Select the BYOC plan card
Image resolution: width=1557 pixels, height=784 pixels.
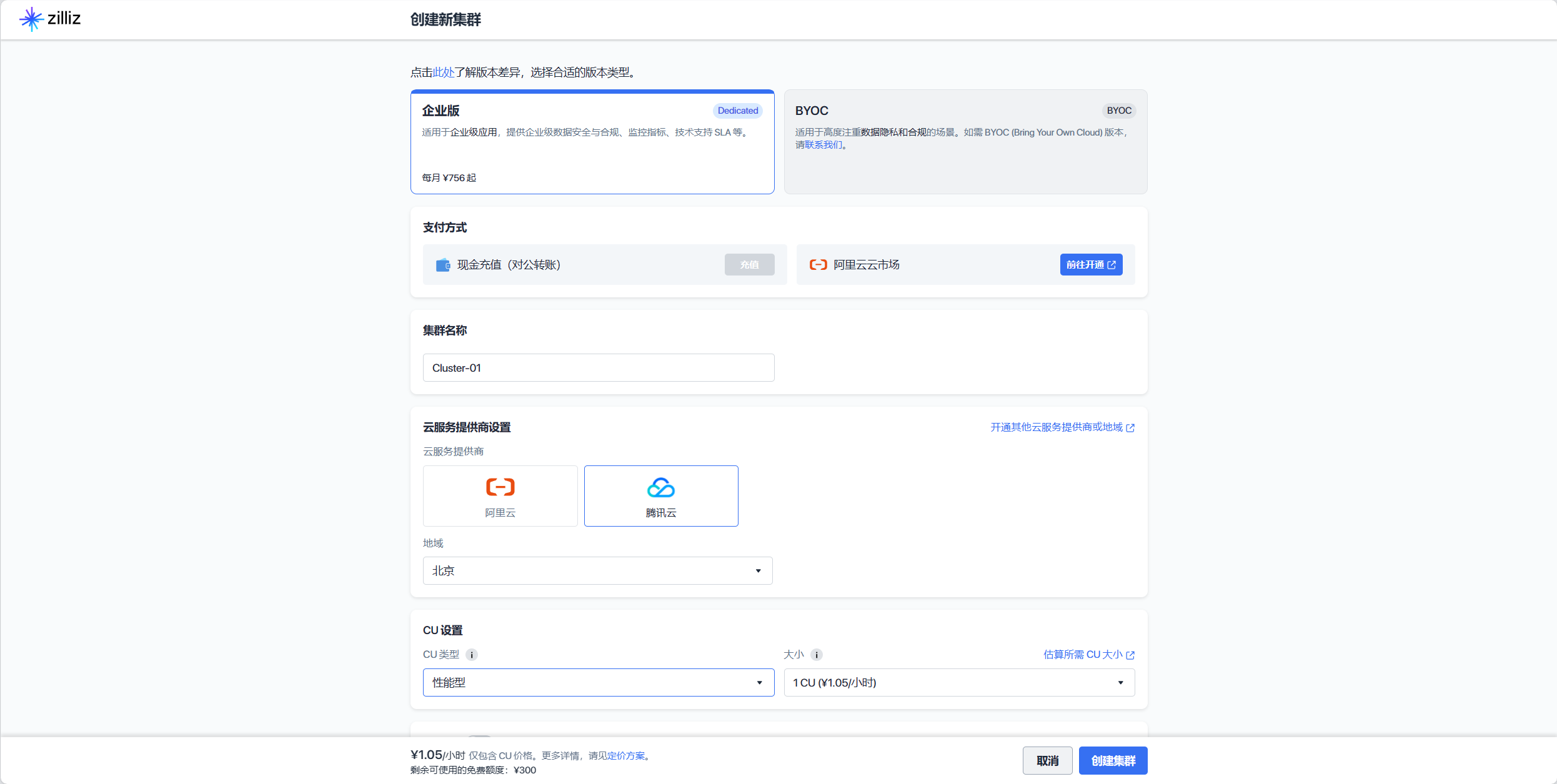[965, 142]
